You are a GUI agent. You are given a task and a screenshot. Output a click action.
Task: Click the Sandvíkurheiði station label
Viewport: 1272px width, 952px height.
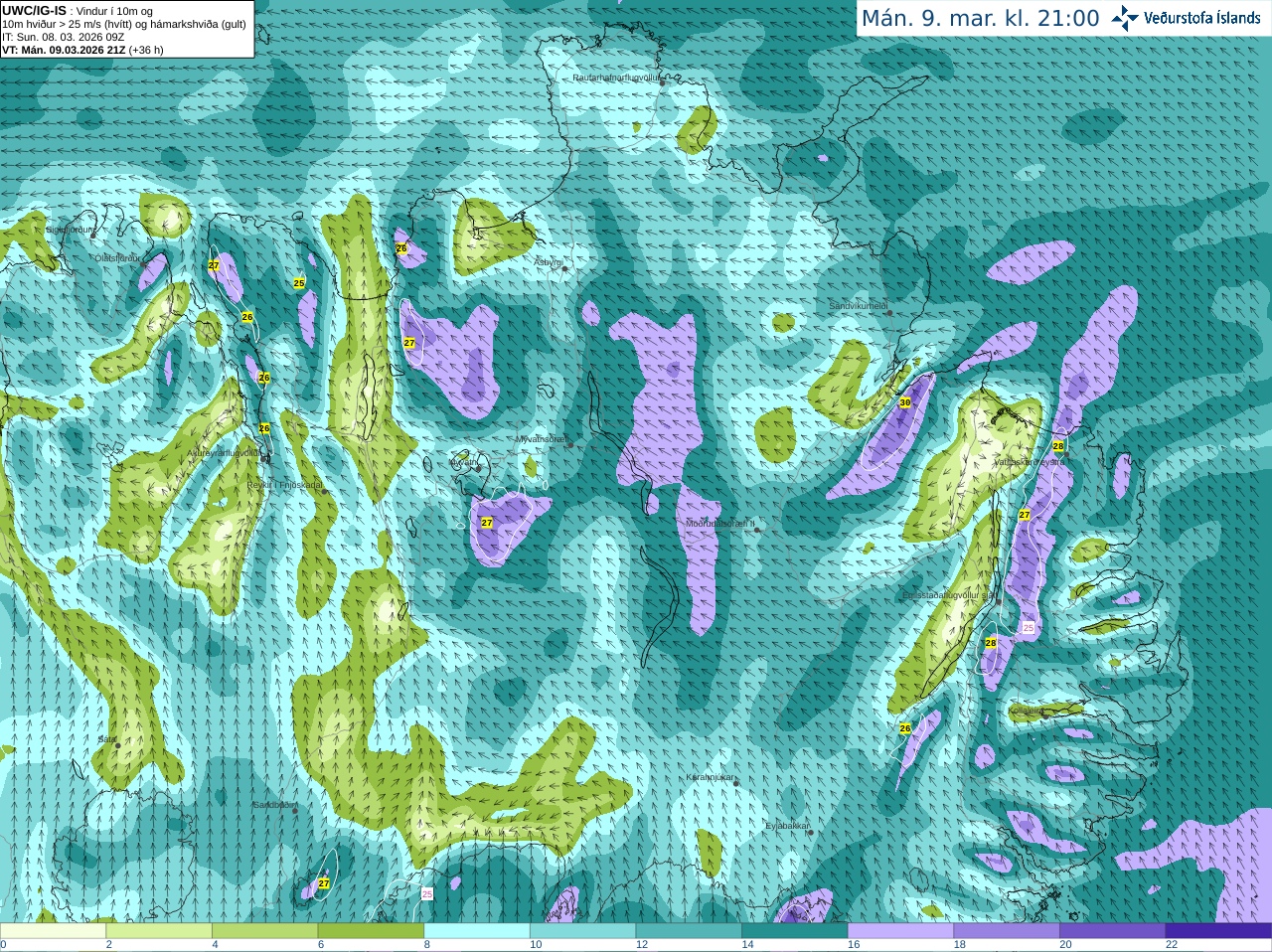859,306
